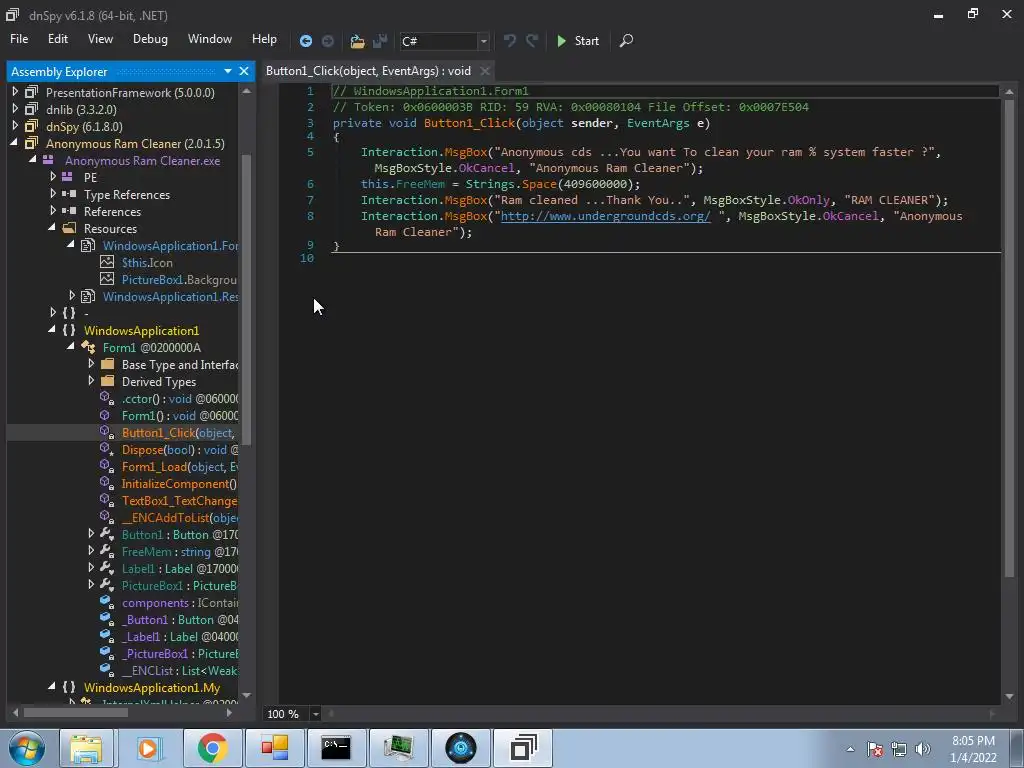Select the Dispose(bool) method
The width and height of the screenshot is (1024, 768).
pos(180,450)
